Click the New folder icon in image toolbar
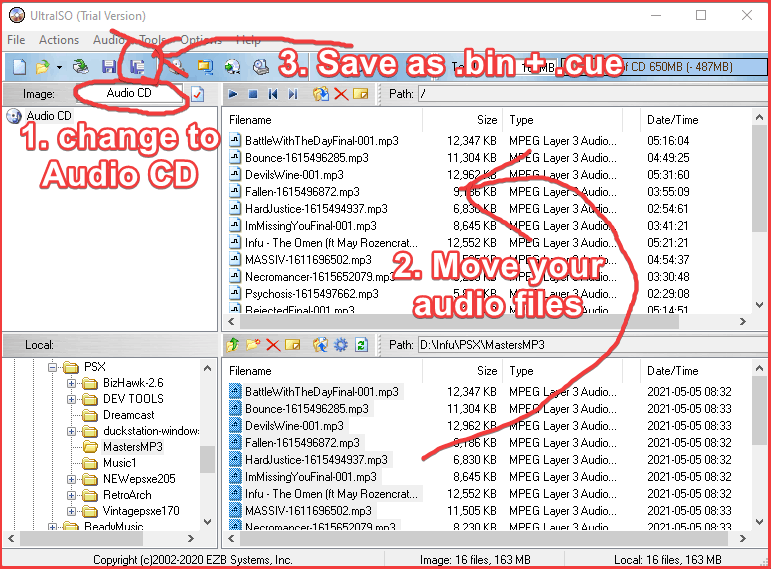Image resolution: width=771 pixels, height=569 pixels. click(360, 93)
